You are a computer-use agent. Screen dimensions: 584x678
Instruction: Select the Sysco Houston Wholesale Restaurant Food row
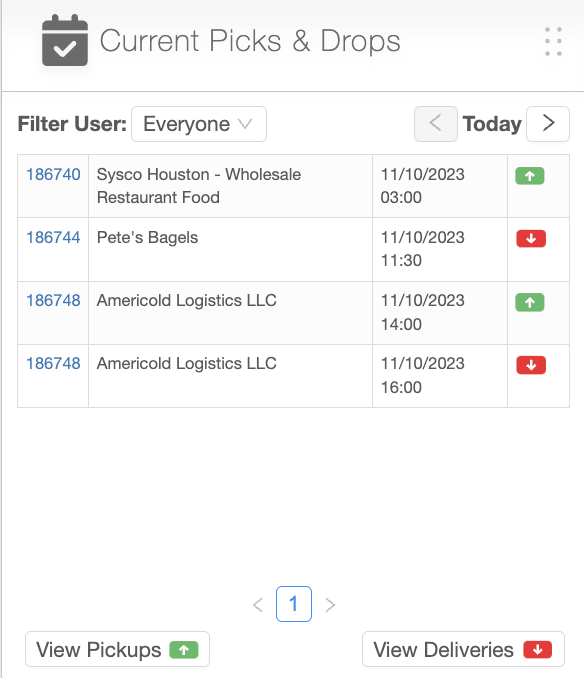(294, 186)
